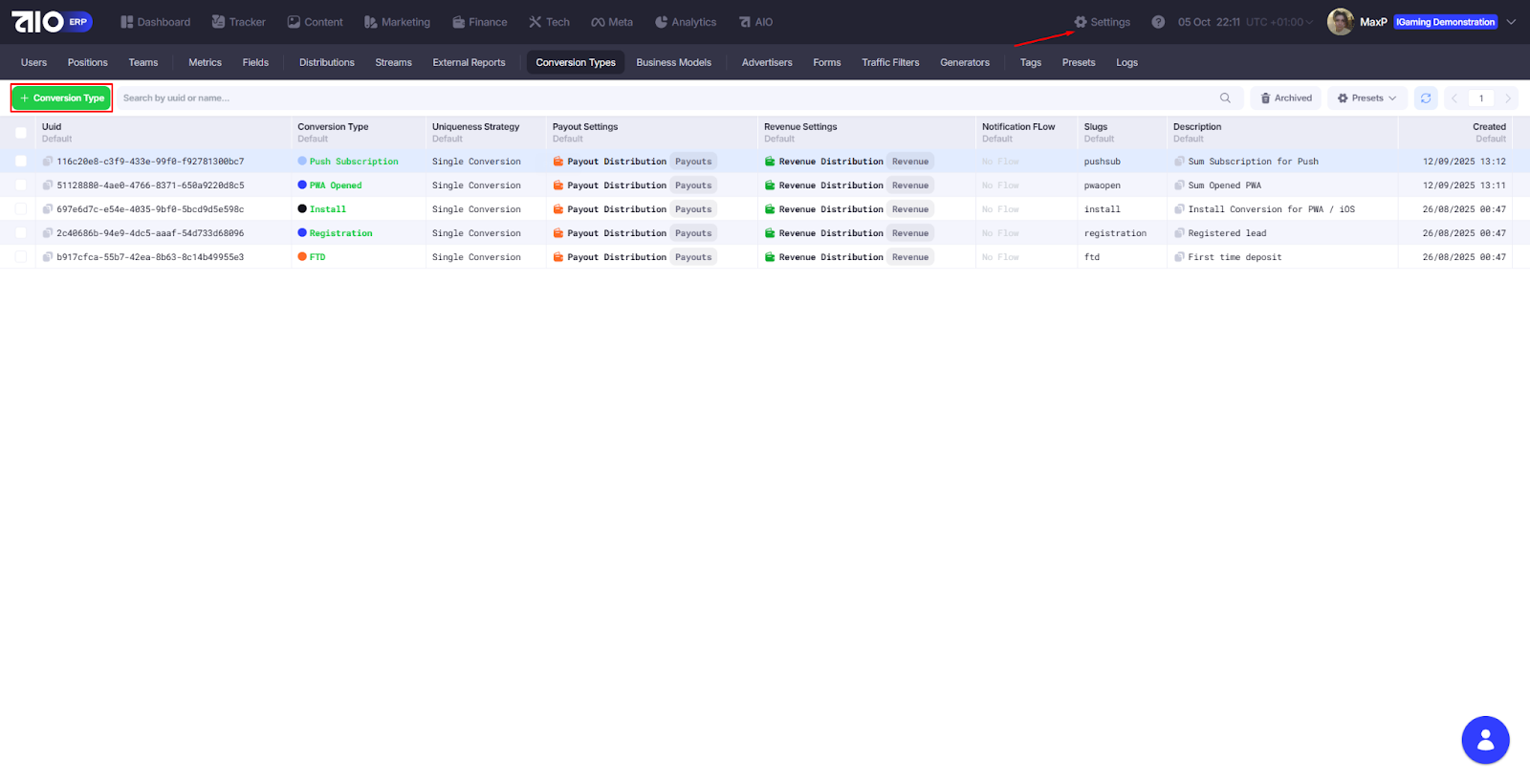Click the refresh table icon
Viewport: 1530px width, 784px height.
pyautogui.click(x=1425, y=98)
